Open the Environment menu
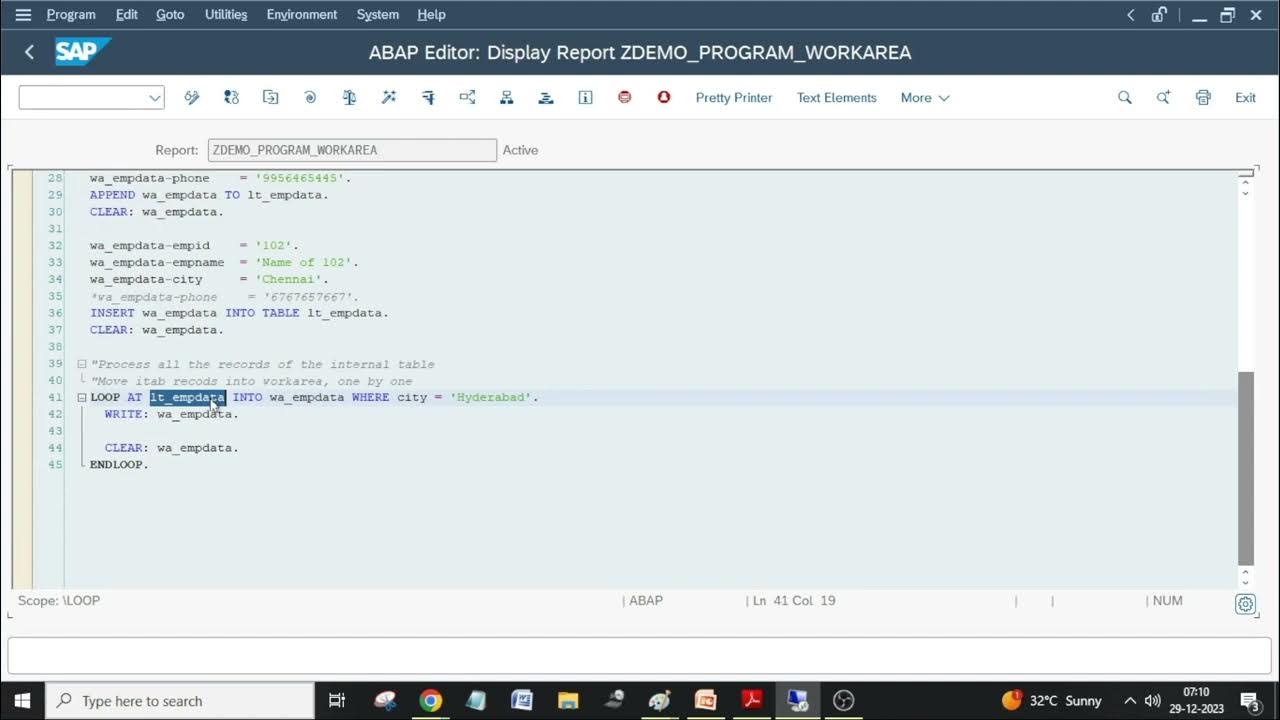The width and height of the screenshot is (1280, 720). point(302,15)
